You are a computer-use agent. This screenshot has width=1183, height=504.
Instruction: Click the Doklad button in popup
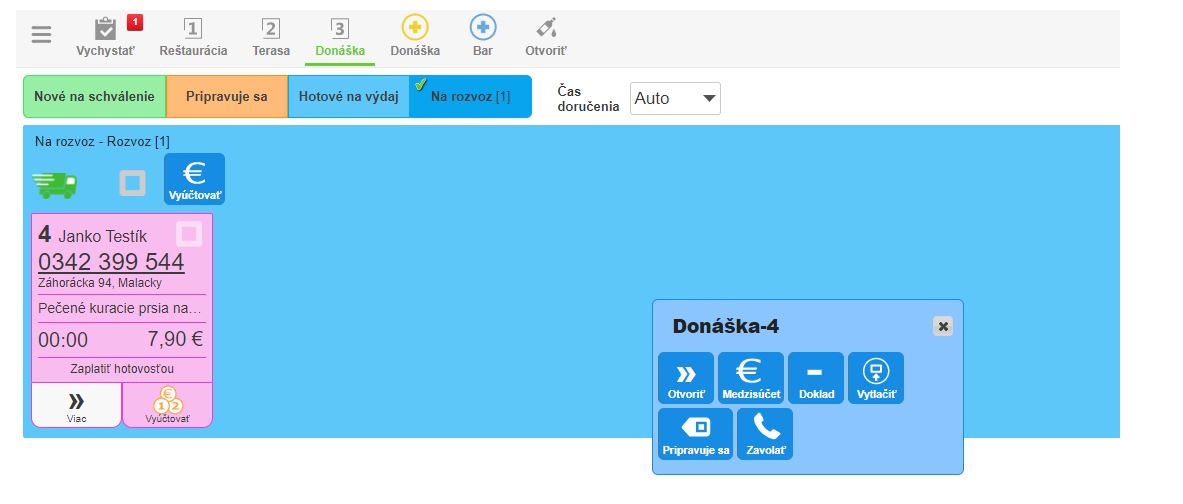coord(815,378)
